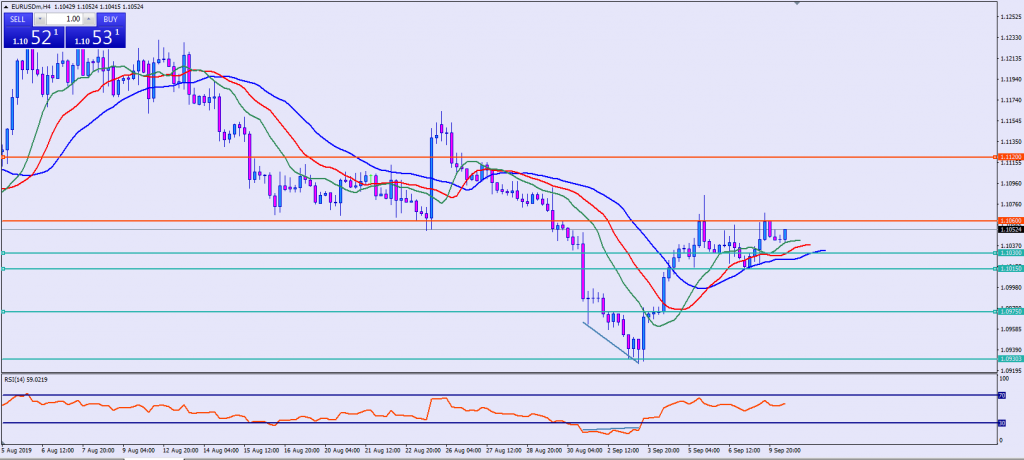Select the 1.11200 orange price label
Image resolution: width=1024 pixels, height=460 pixels.
point(1008,157)
